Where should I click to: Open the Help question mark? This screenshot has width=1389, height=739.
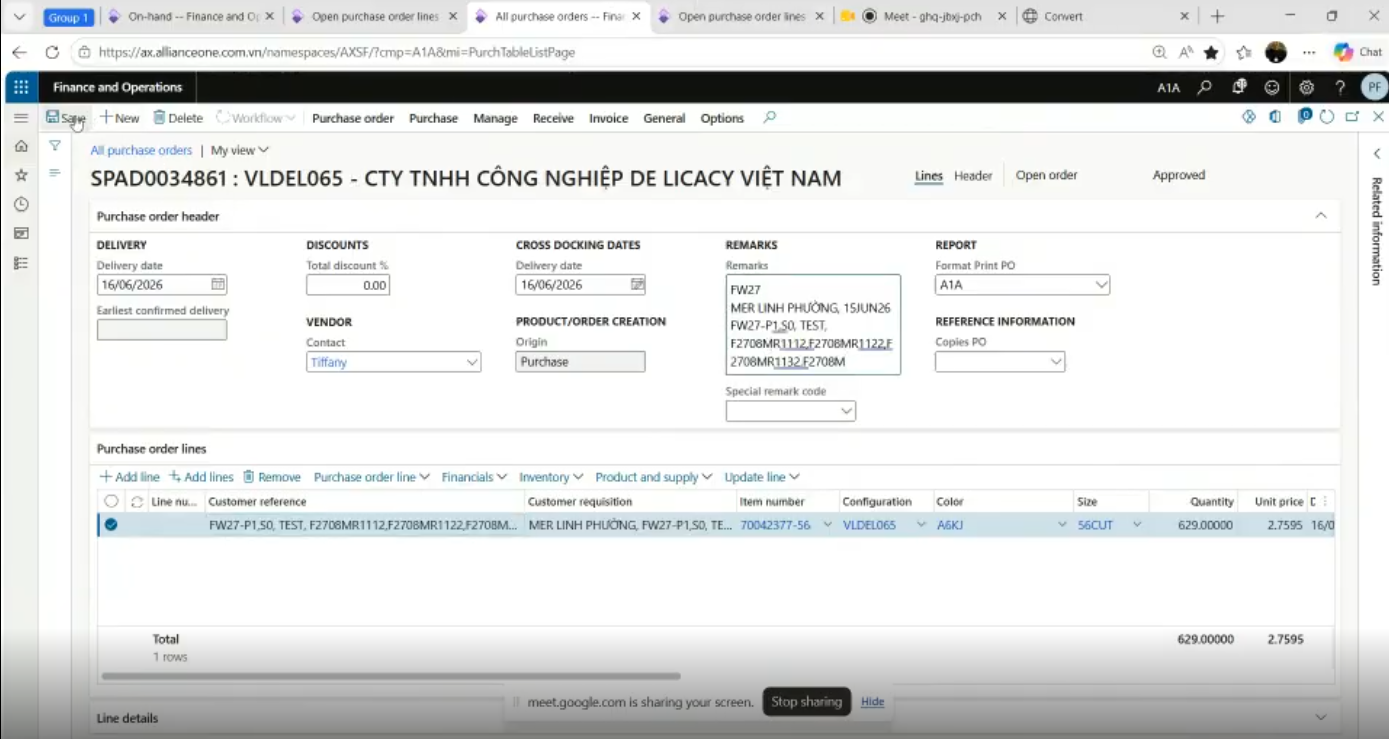pyautogui.click(x=1340, y=87)
